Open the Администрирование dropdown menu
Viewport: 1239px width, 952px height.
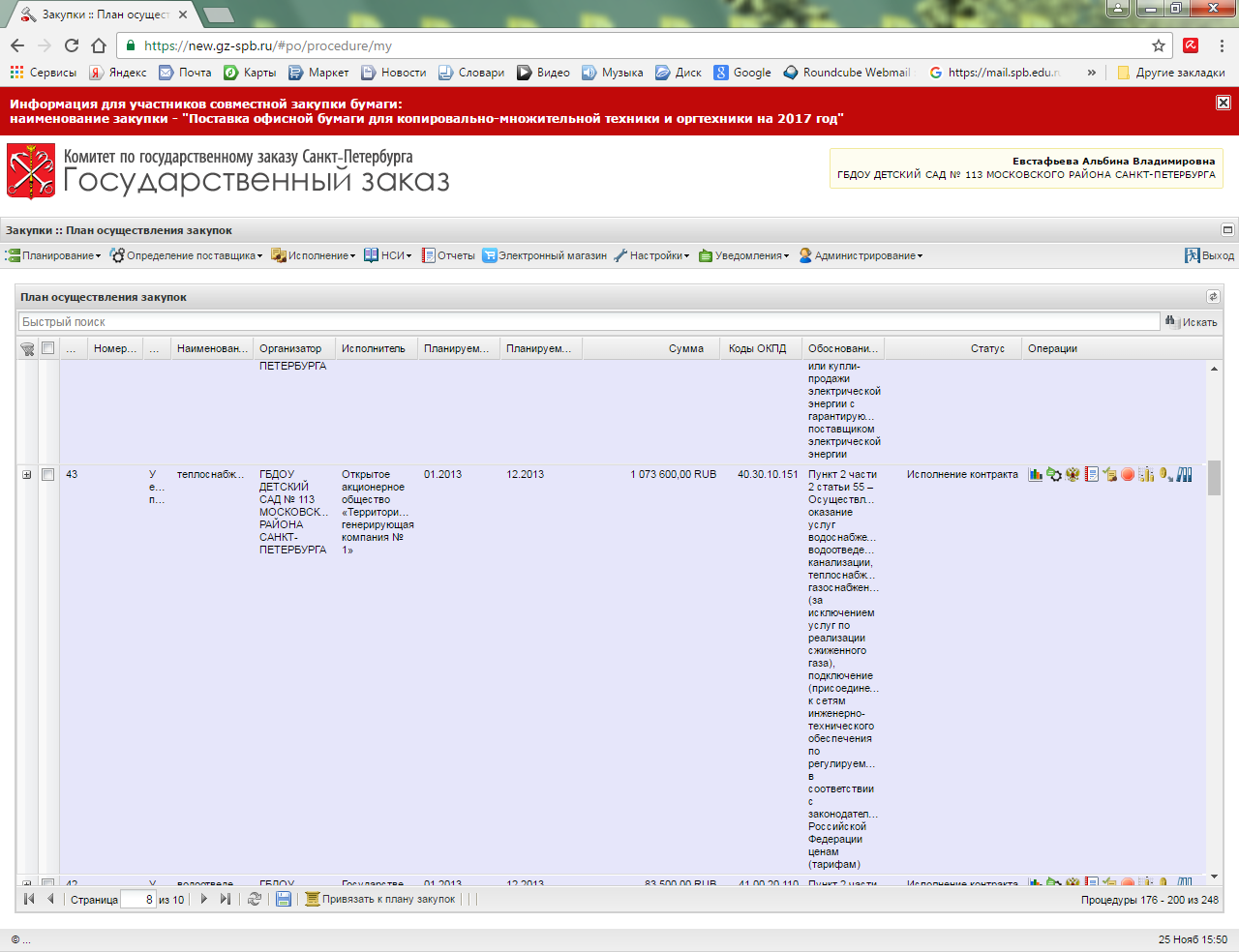(861, 255)
